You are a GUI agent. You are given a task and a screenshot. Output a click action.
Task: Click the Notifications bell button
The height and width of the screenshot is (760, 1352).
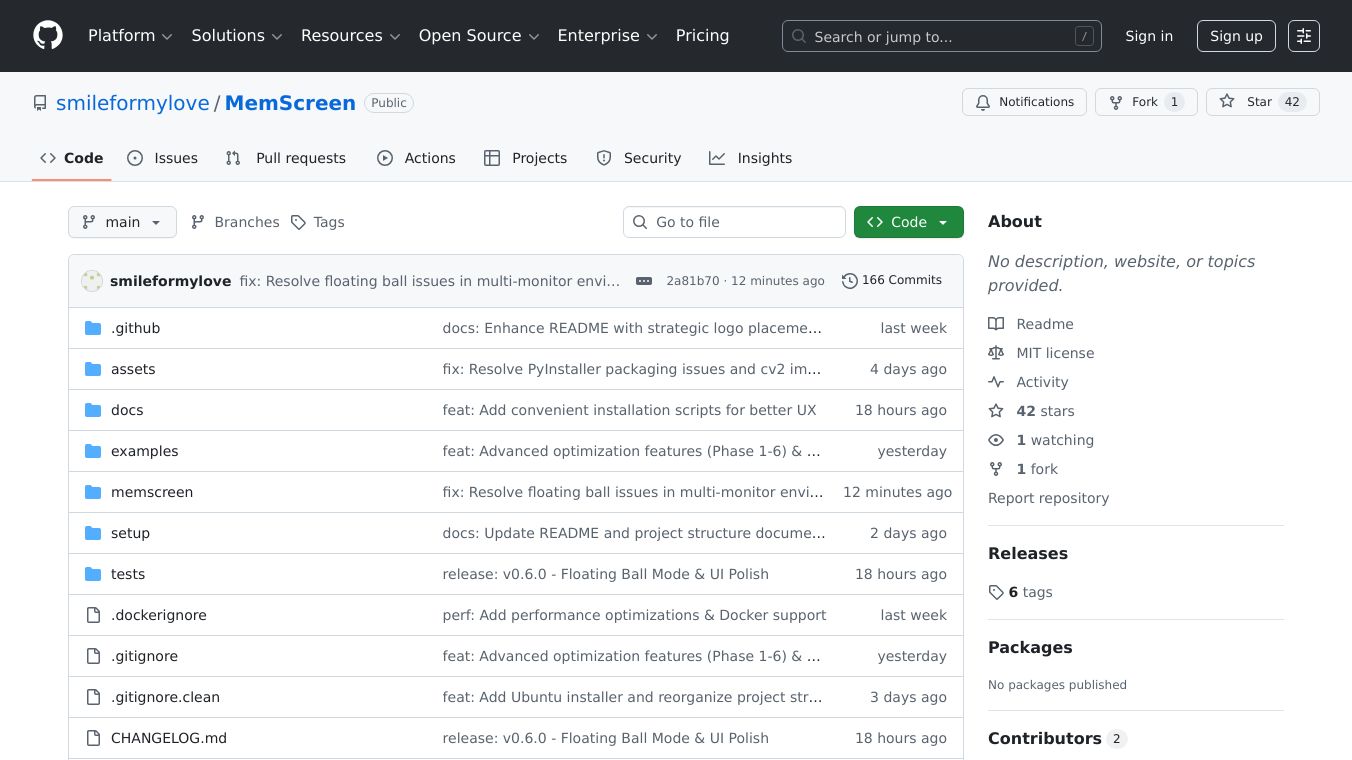point(1024,102)
